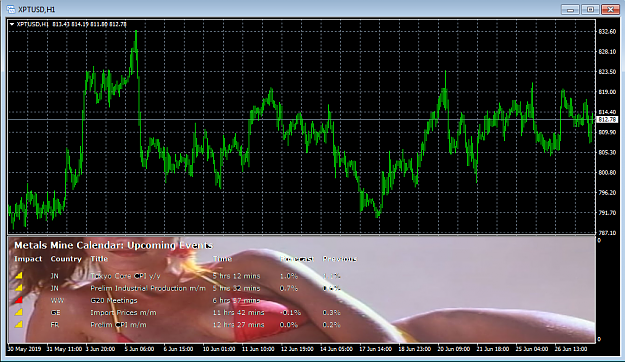Click the country code 'FR'
Viewport: 625px width, 362px height.
[55, 325]
